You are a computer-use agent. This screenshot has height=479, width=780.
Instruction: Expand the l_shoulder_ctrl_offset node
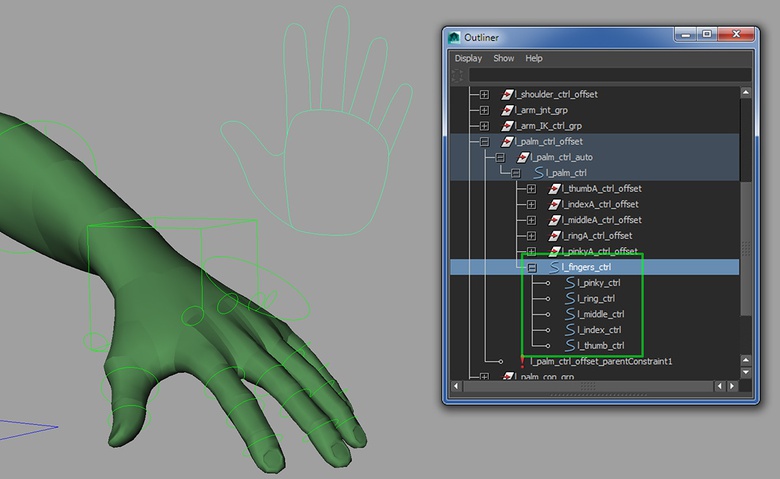pos(484,95)
